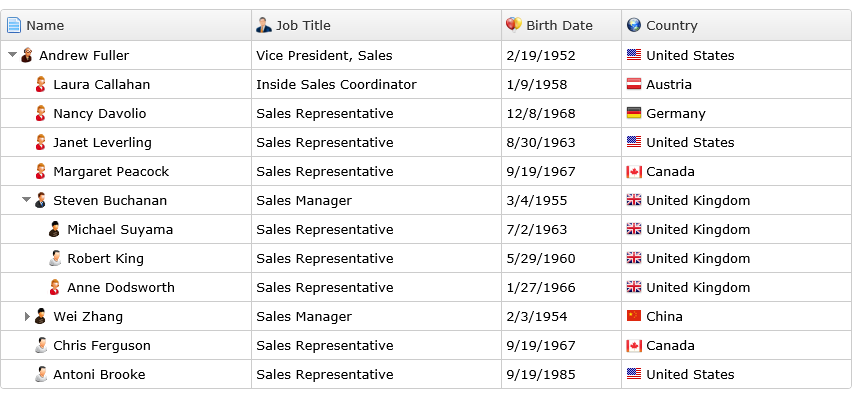Click the document icon in Name header
This screenshot has height=402, width=852.
[x=14, y=25]
